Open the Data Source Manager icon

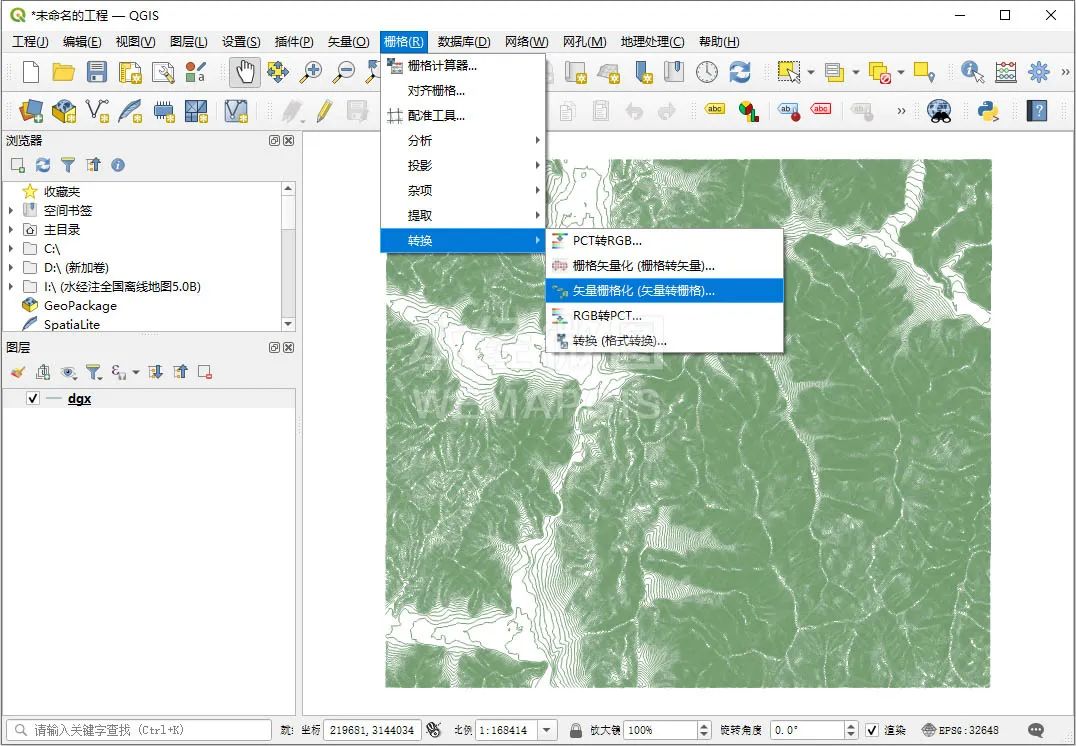pyautogui.click(x=31, y=110)
